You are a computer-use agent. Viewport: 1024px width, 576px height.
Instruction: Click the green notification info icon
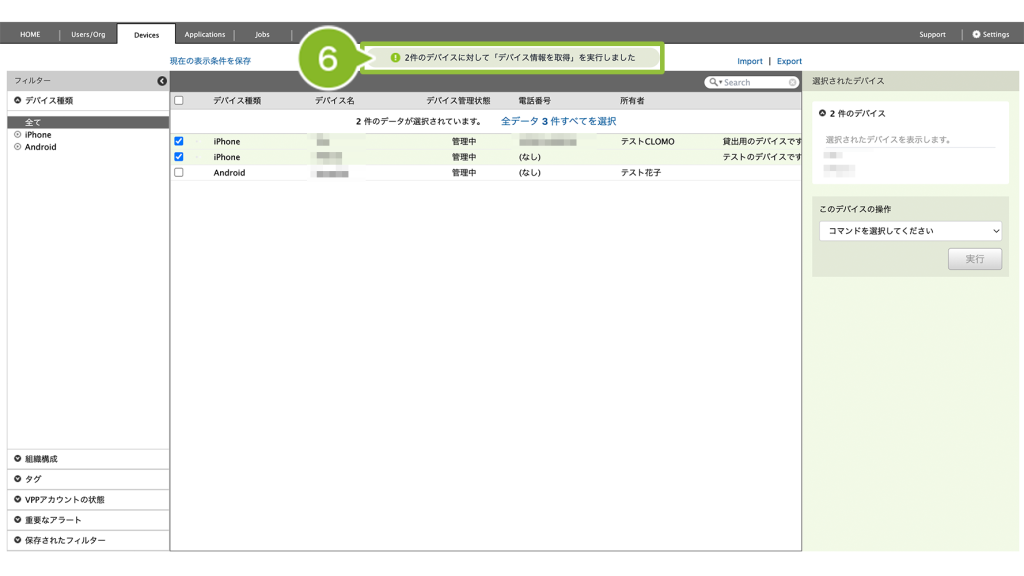[x=395, y=58]
